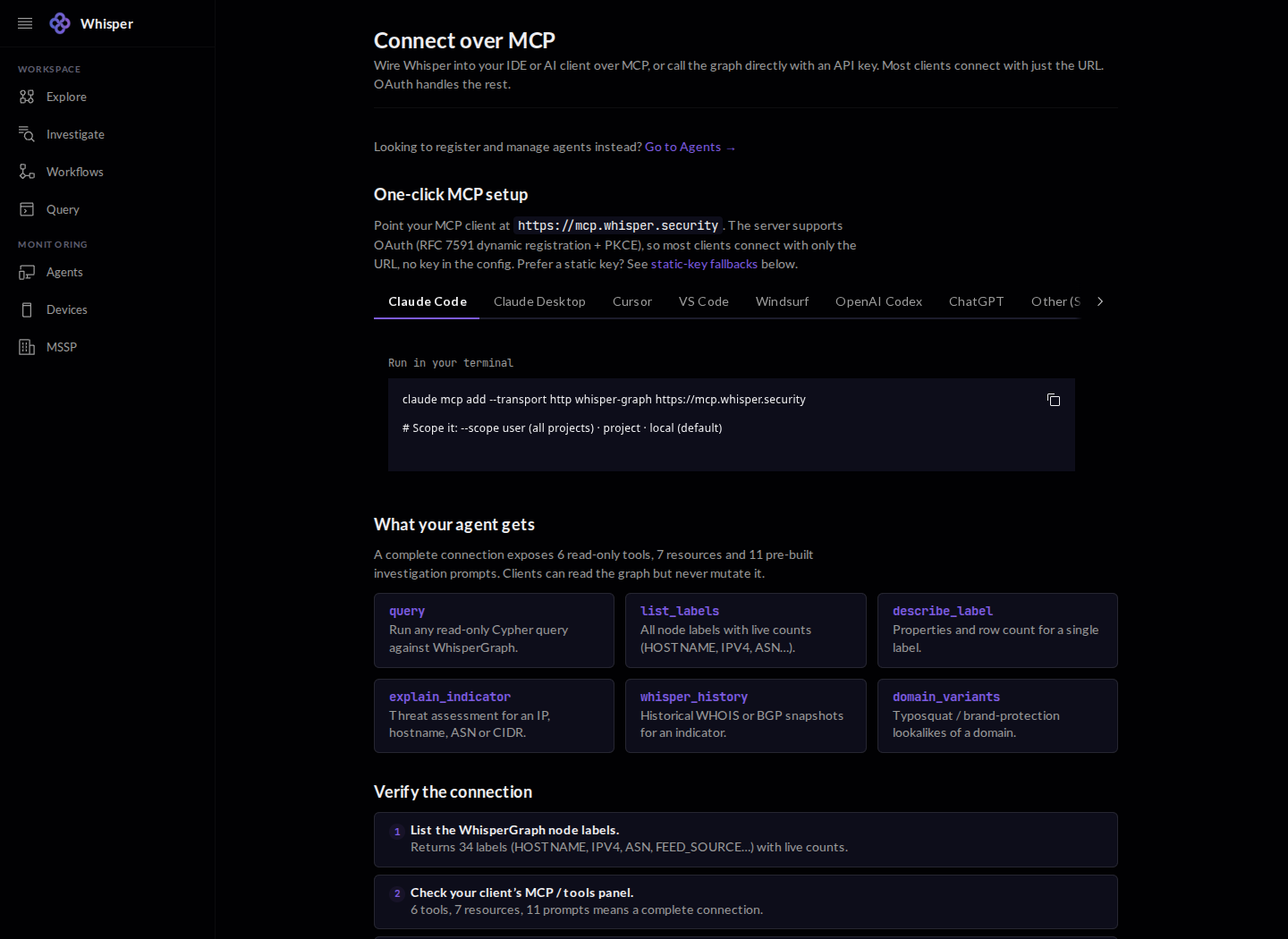Click the Devices sidebar icon
Screen dimensions: 1288x939
pos(27,309)
